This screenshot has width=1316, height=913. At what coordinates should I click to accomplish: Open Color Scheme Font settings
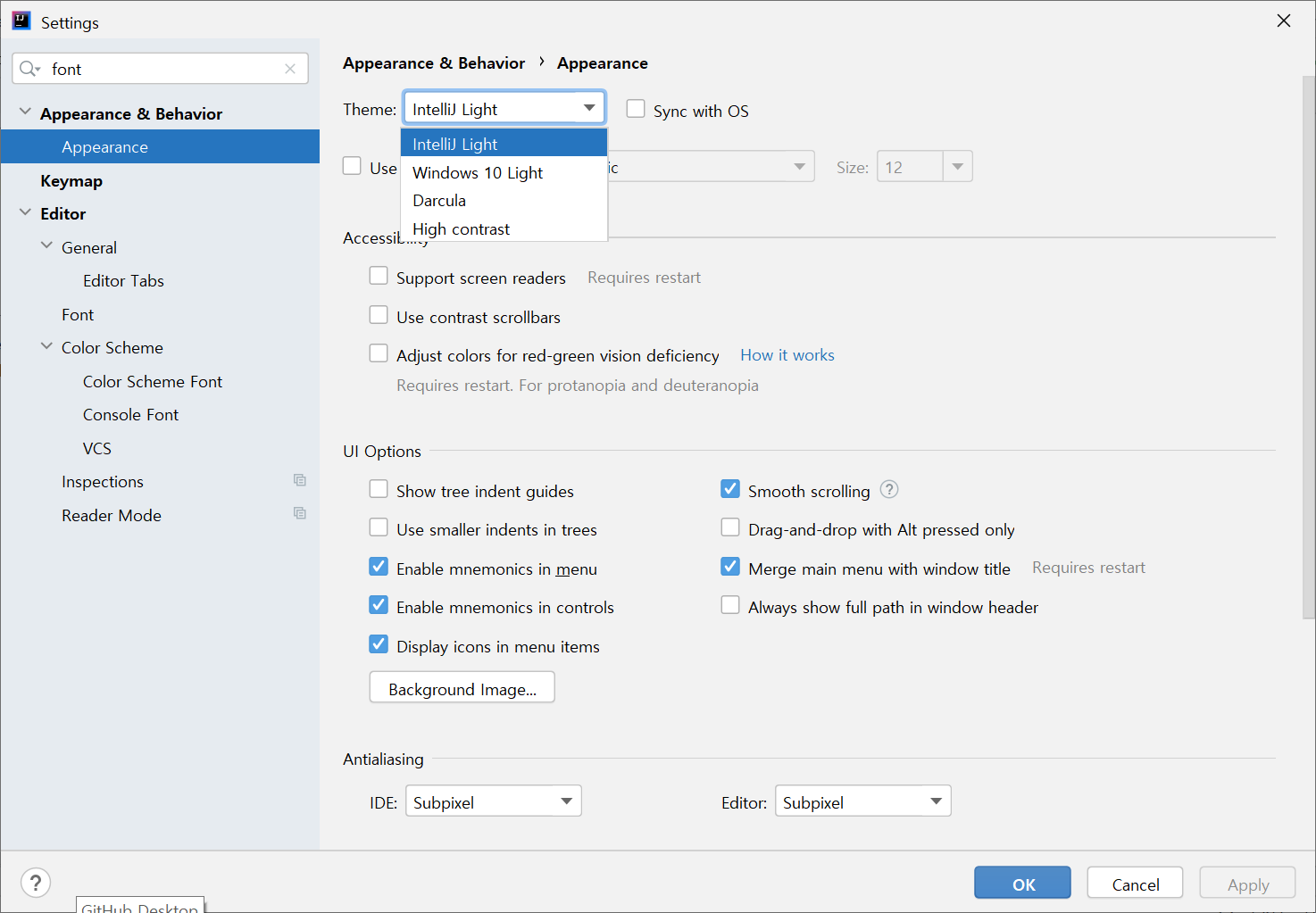[x=153, y=381]
